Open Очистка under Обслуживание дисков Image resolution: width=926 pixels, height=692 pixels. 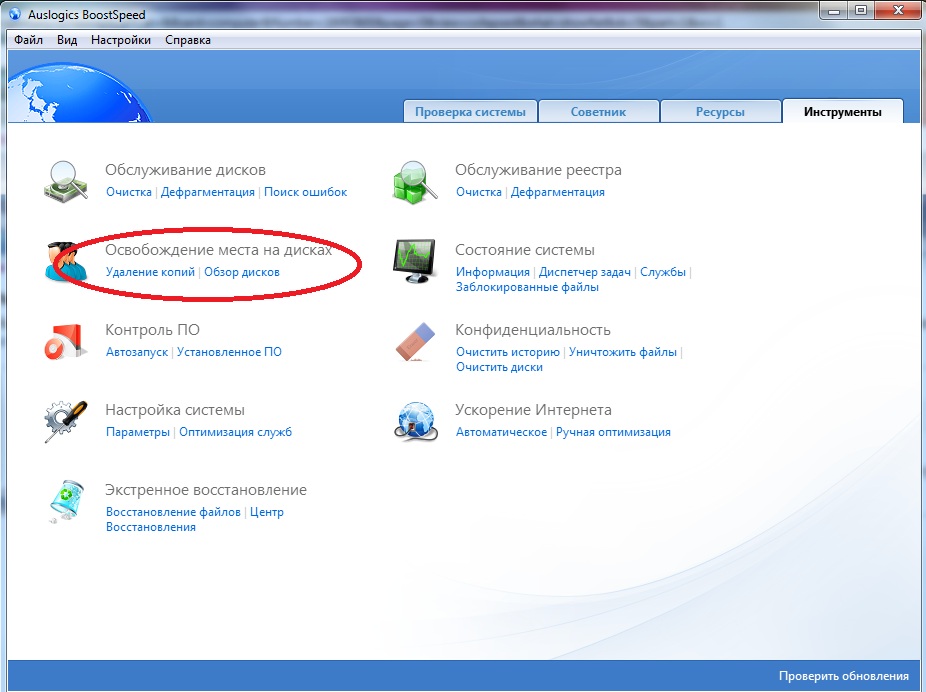point(129,192)
